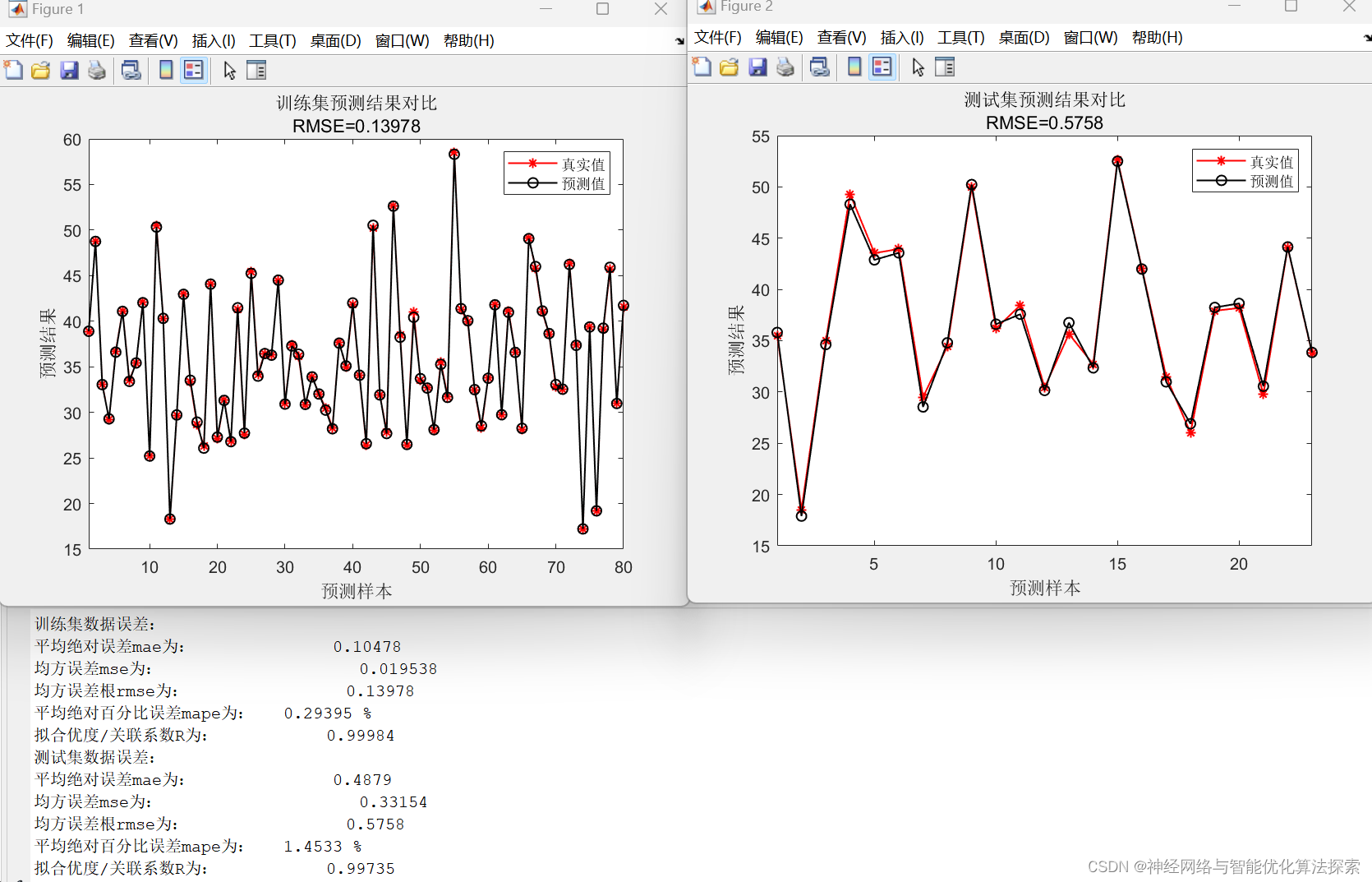Open 窗口(W) menu in Figure 1
The height and width of the screenshot is (882, 1372).
402,41
